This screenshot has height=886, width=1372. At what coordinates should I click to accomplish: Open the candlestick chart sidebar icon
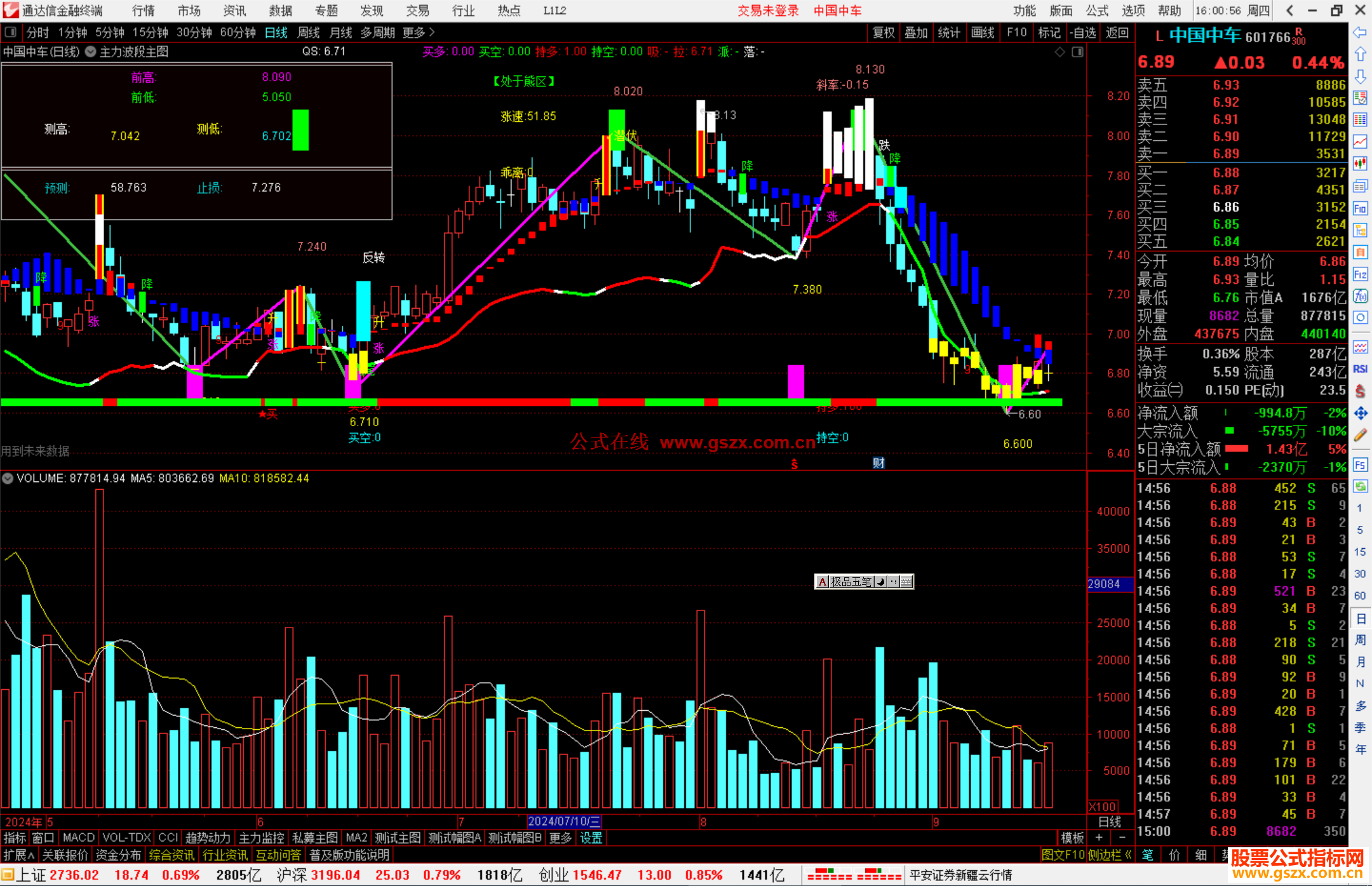click(1360, 164)
